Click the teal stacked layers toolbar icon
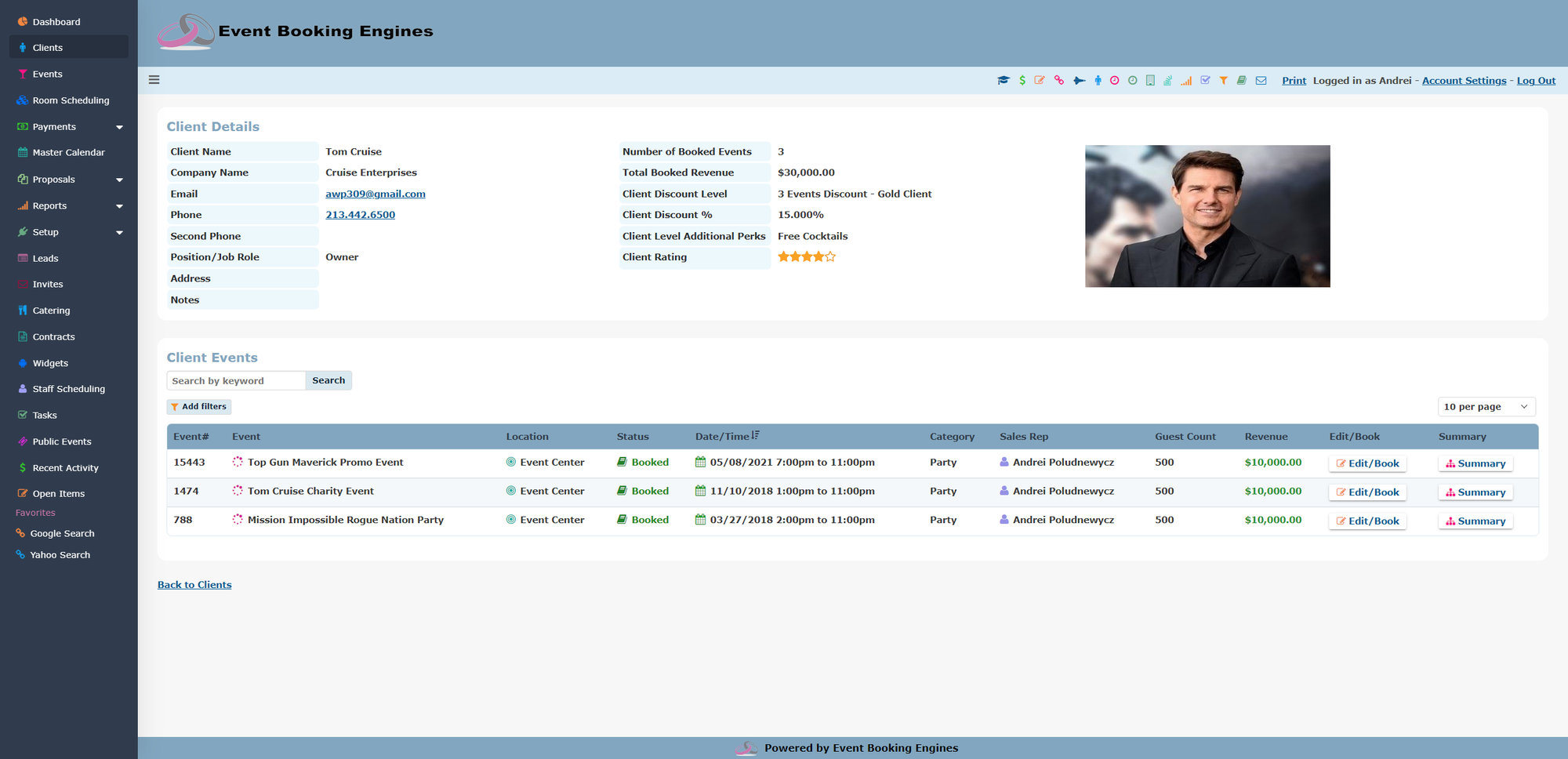This screenshot has width=1568, height=759. tap(1168, 81)
